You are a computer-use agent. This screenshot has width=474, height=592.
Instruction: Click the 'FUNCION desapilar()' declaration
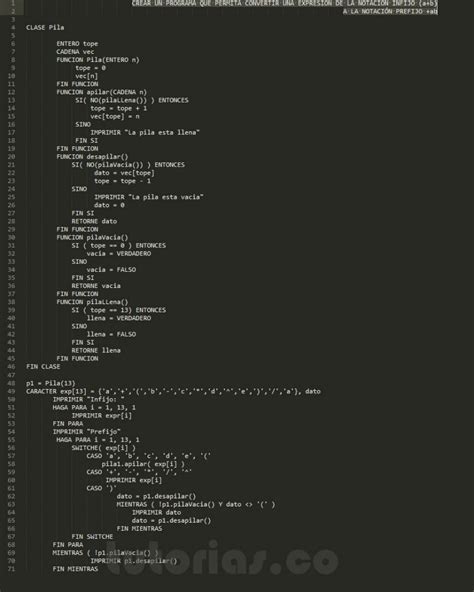(x=92, y=157)
